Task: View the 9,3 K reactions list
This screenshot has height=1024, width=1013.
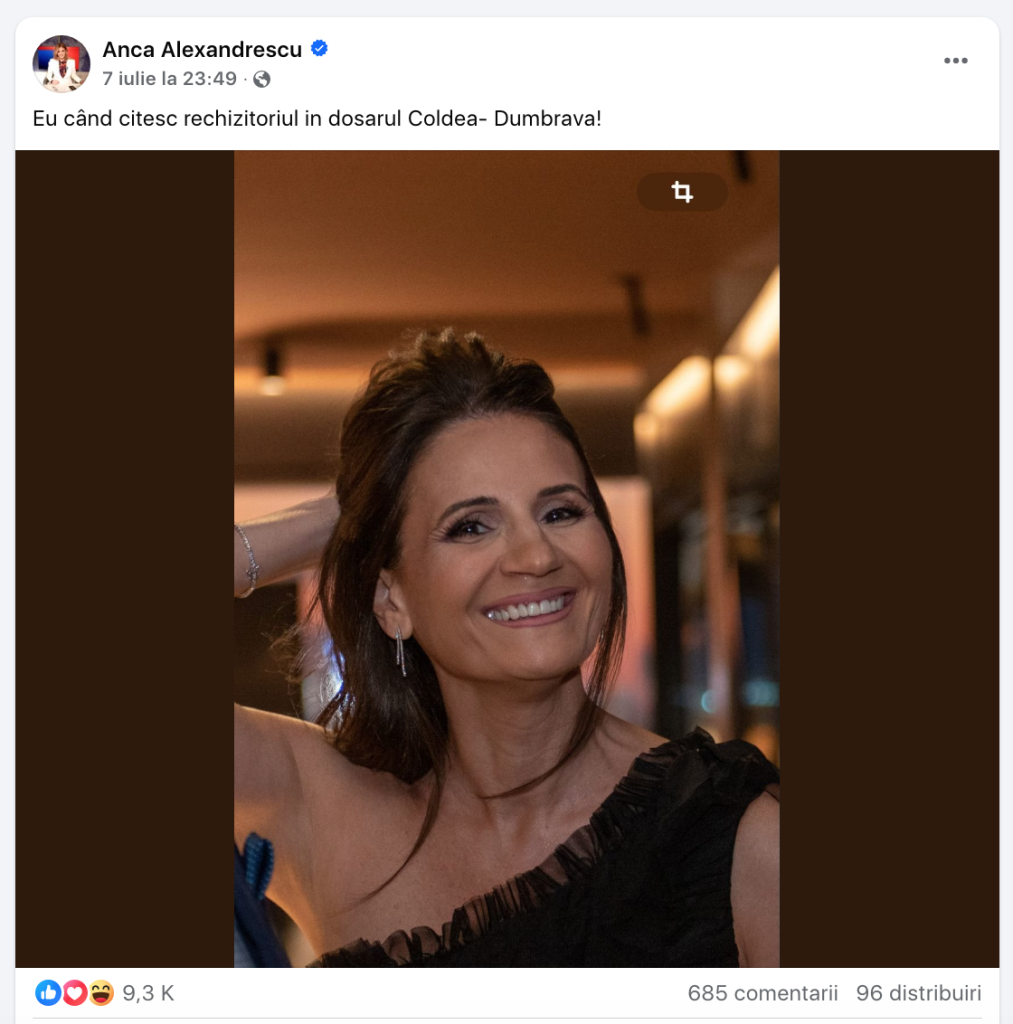Action: point(148,993)
